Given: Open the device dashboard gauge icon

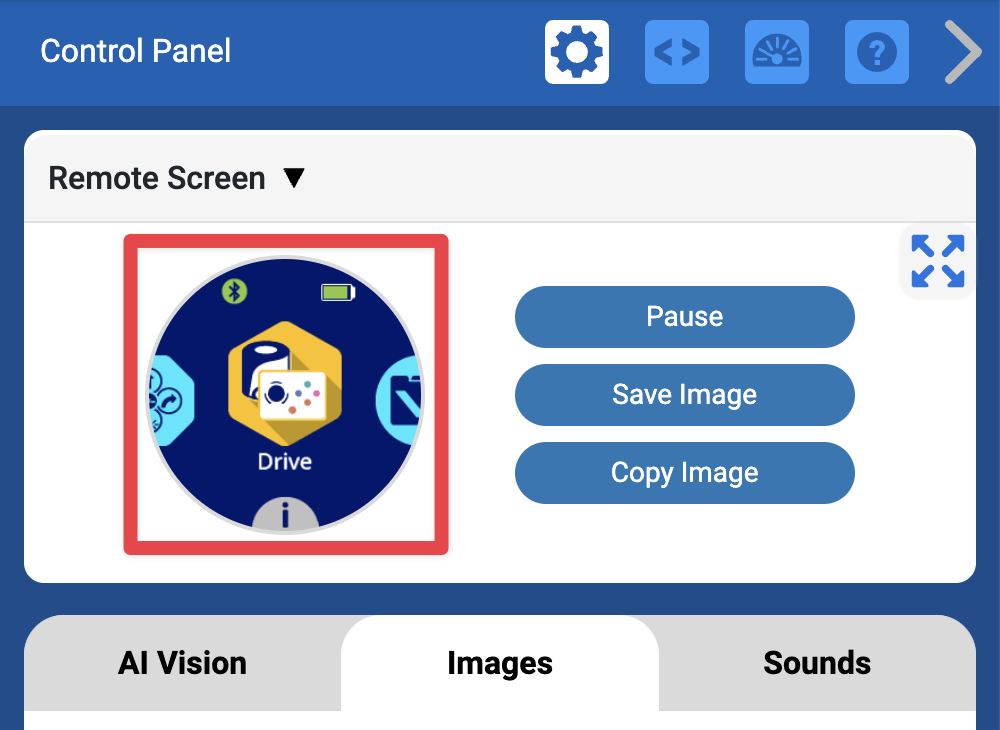Looking at the screenshot, I should click(776, 52).
